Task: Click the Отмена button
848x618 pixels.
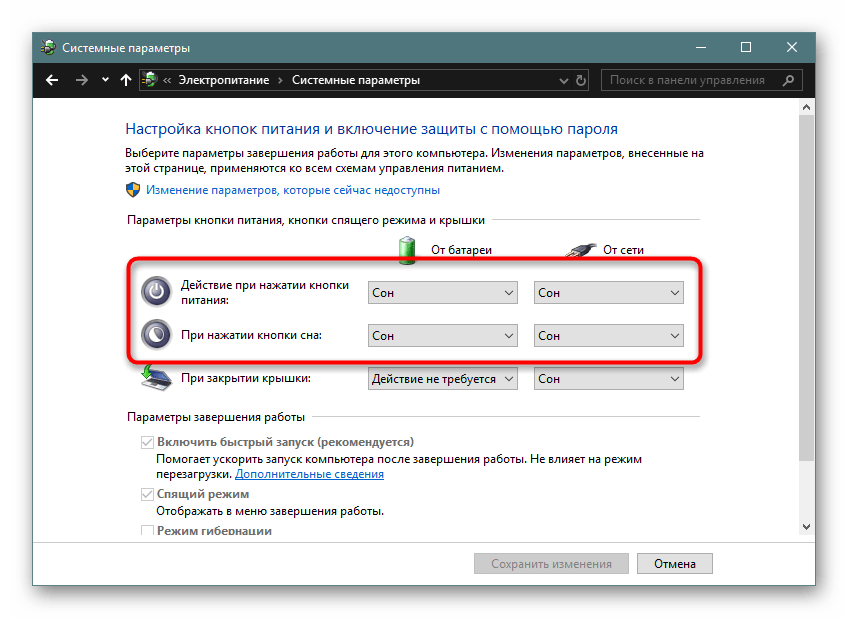Action: tap(674, 563)
